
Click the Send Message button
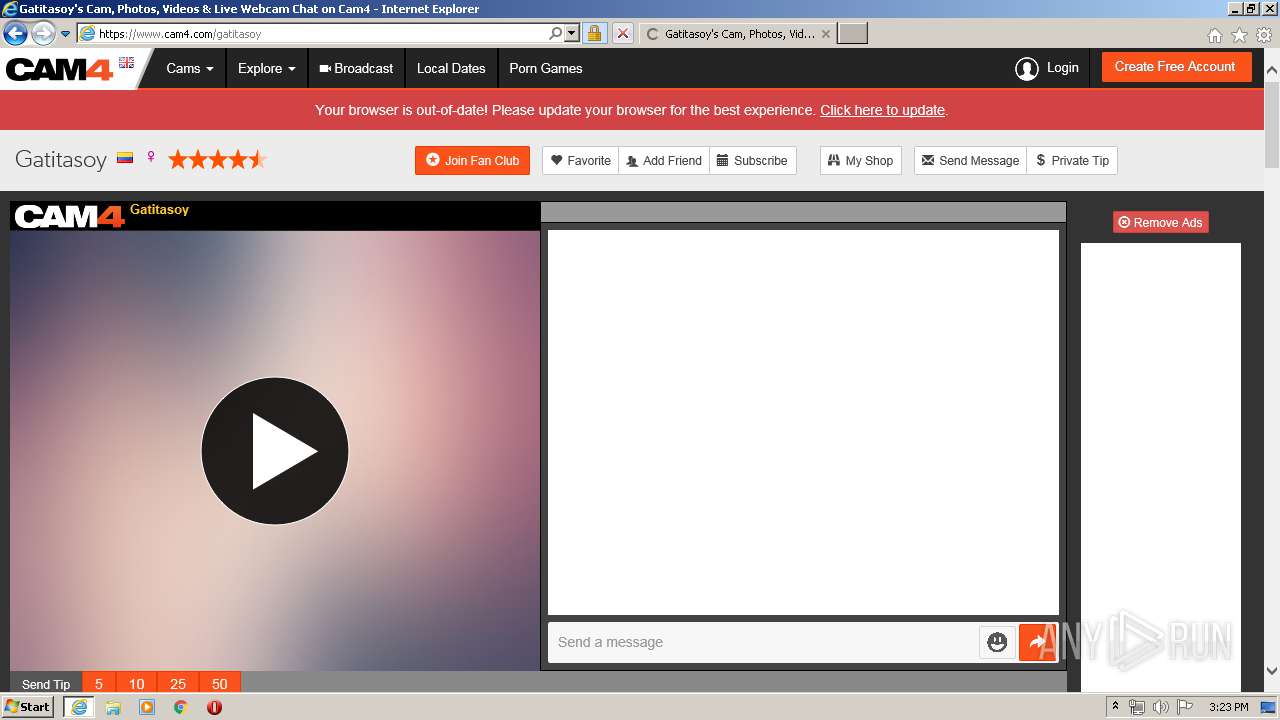pos(970,160)
